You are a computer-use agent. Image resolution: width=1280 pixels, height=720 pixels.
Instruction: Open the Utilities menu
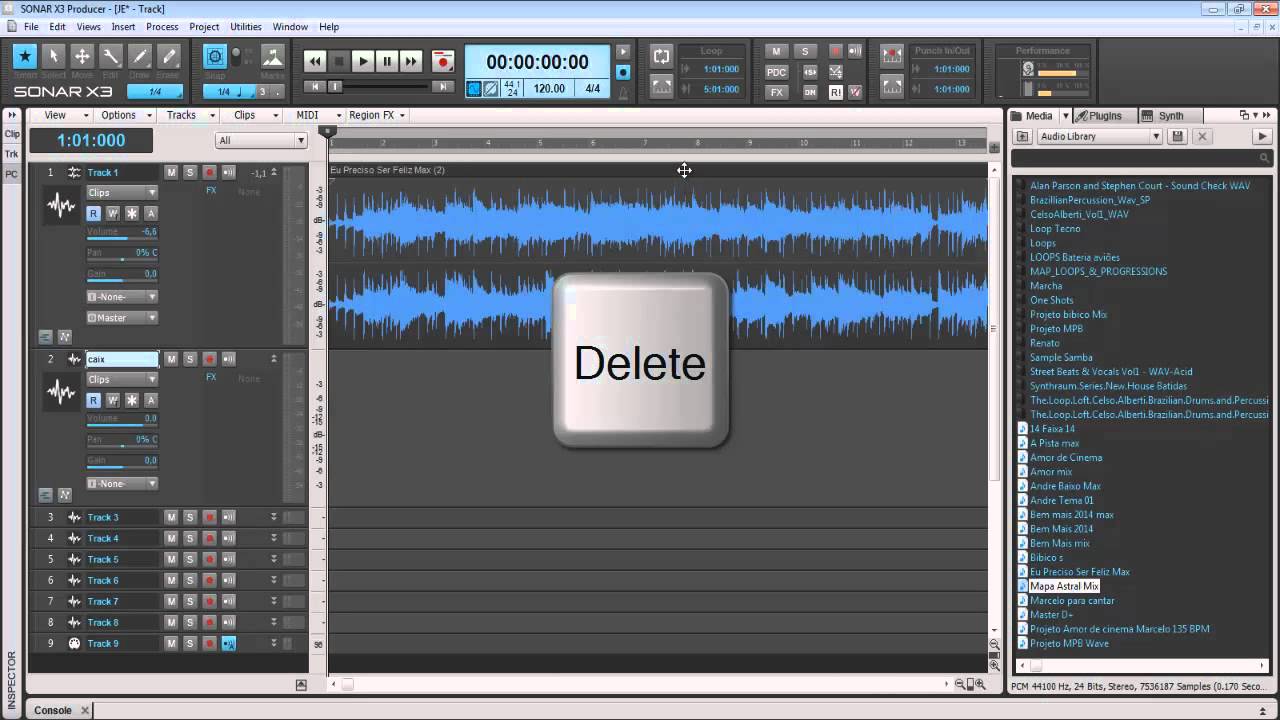(246, 27)
